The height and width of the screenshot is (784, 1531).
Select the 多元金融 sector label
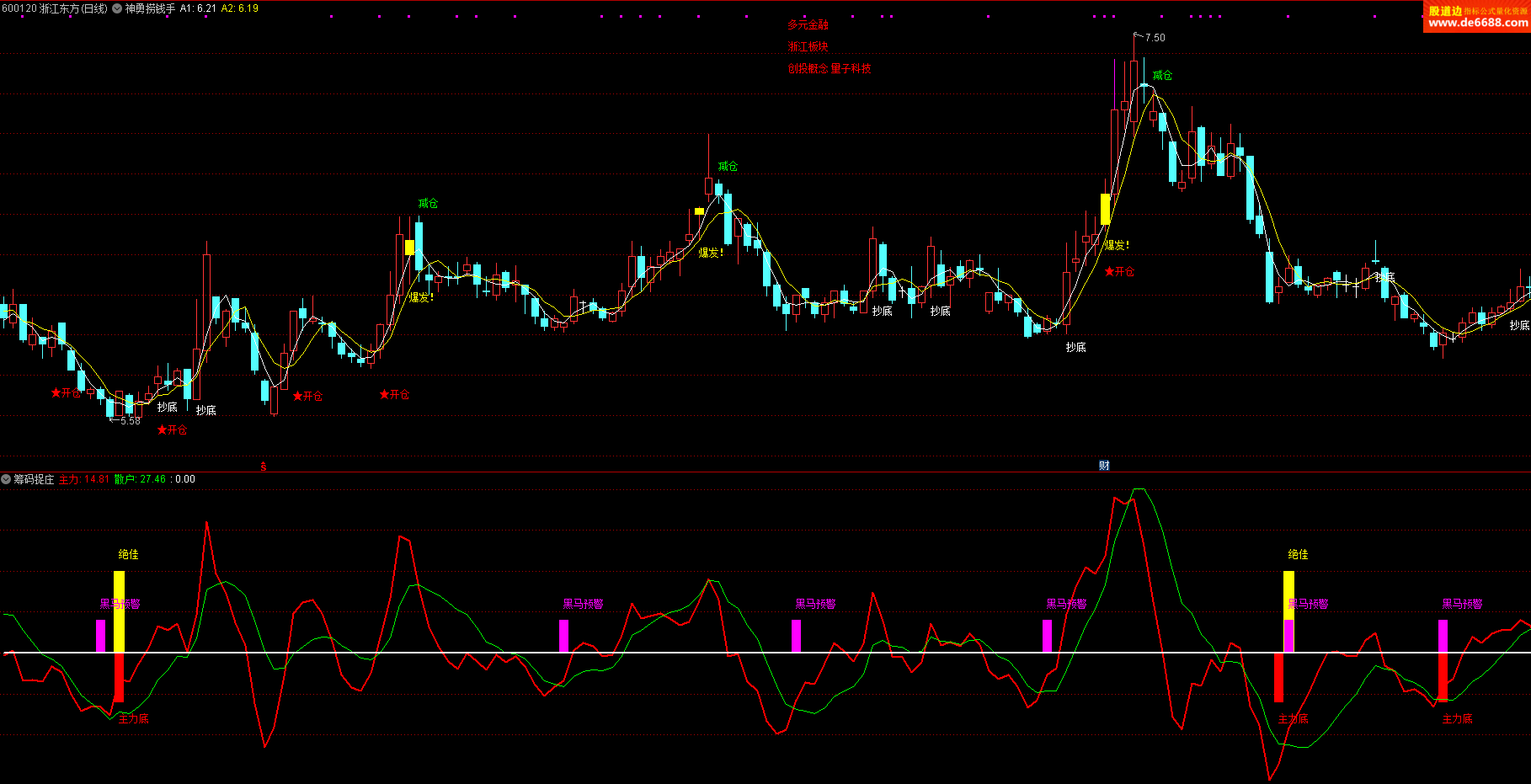(808, 25)
